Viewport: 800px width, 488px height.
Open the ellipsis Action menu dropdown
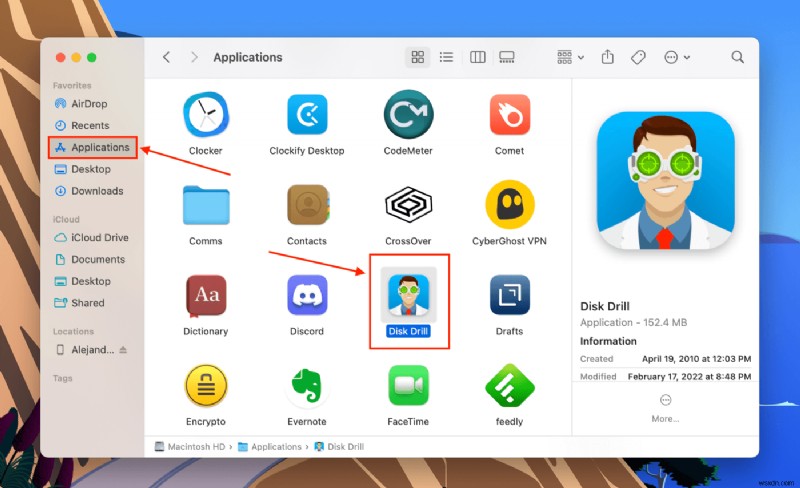(677, 57)
